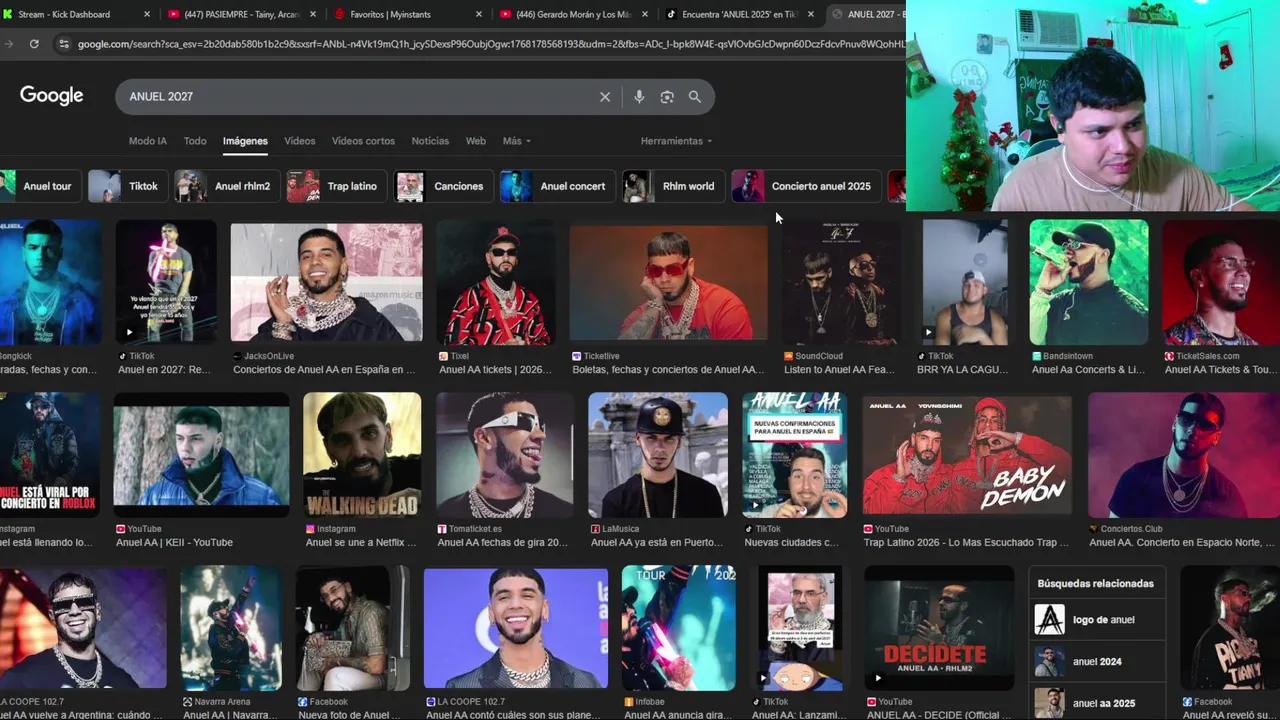1280x720 pixels.
Task: Close the Stream - Kick Dashboard tab
Action: (x=147, y=14)
